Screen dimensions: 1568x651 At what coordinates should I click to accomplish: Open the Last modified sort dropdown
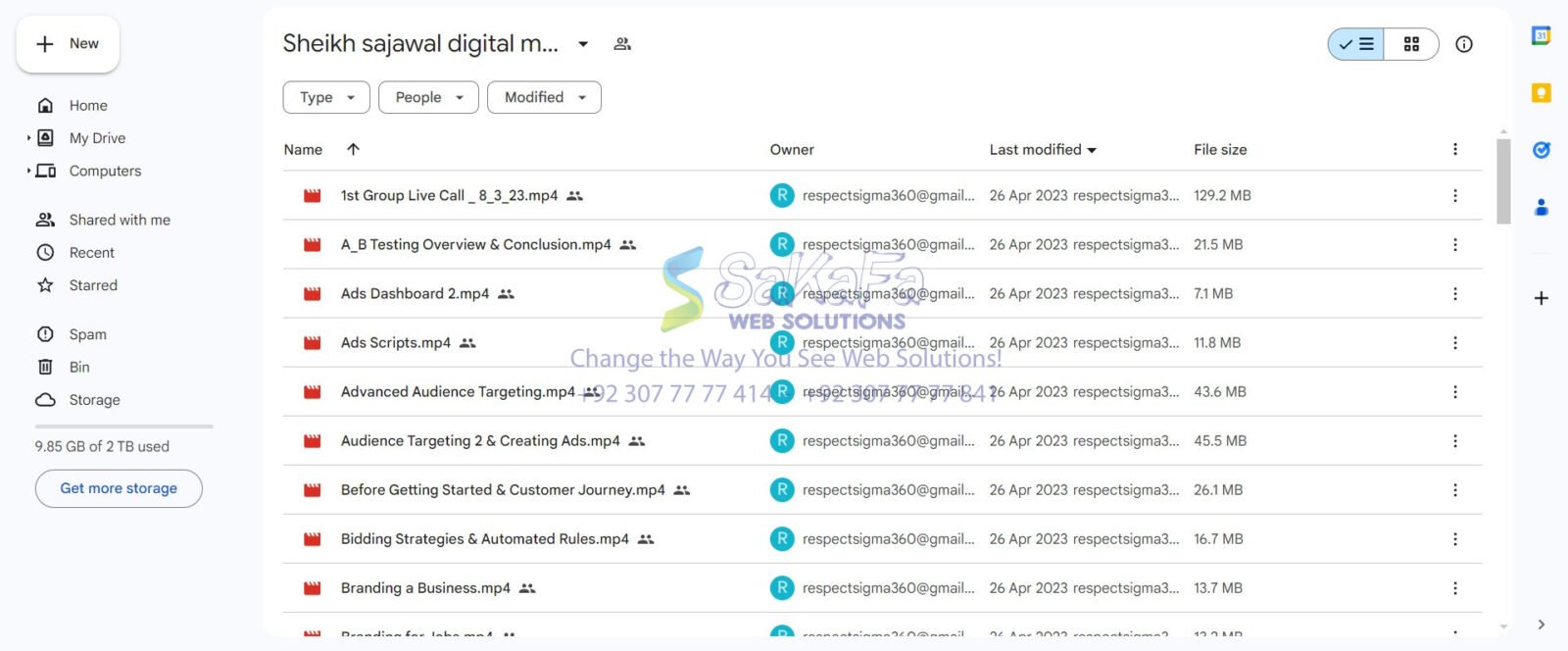(x=1092, y=150)
